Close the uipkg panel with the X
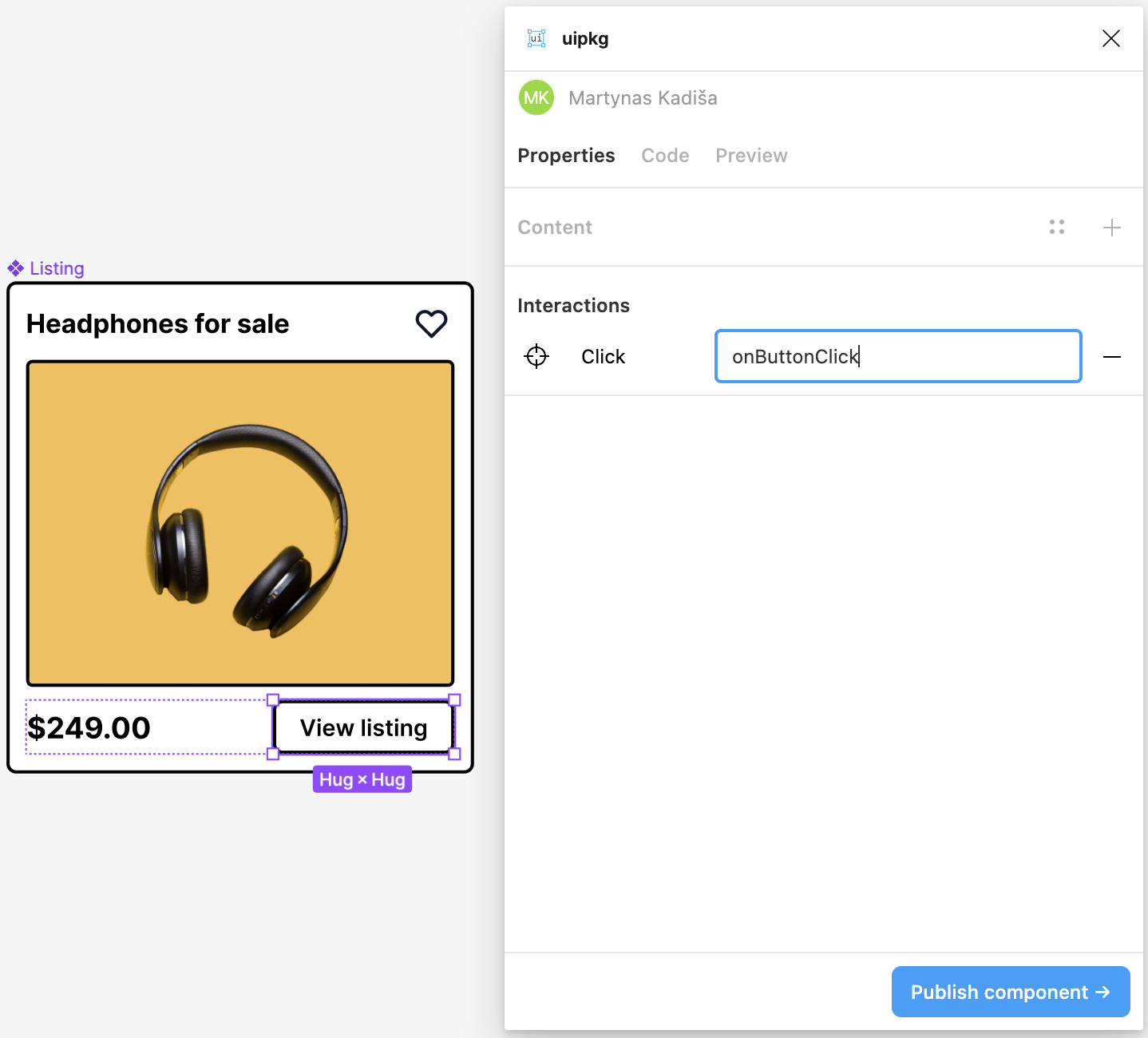Screen dimensions: 1148x1038 [1110, 38]
